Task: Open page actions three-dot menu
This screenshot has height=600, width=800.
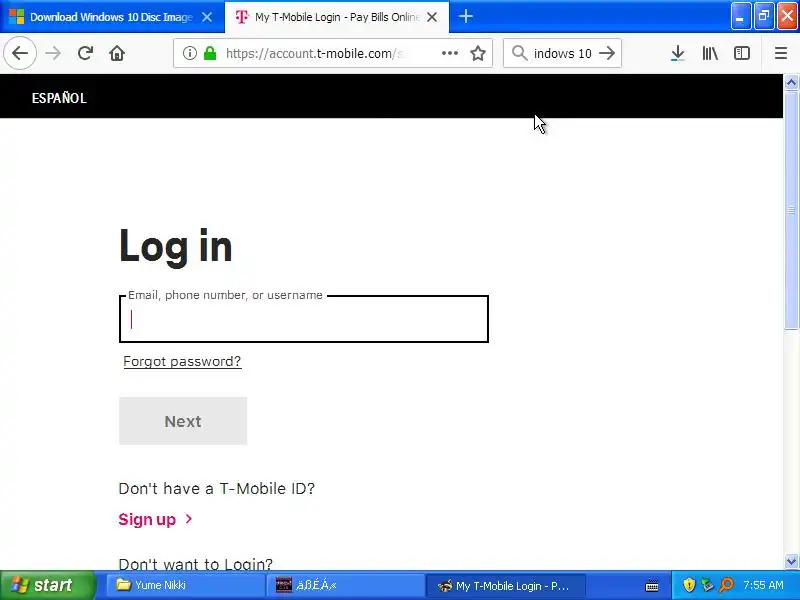Action: coord(449,53)
